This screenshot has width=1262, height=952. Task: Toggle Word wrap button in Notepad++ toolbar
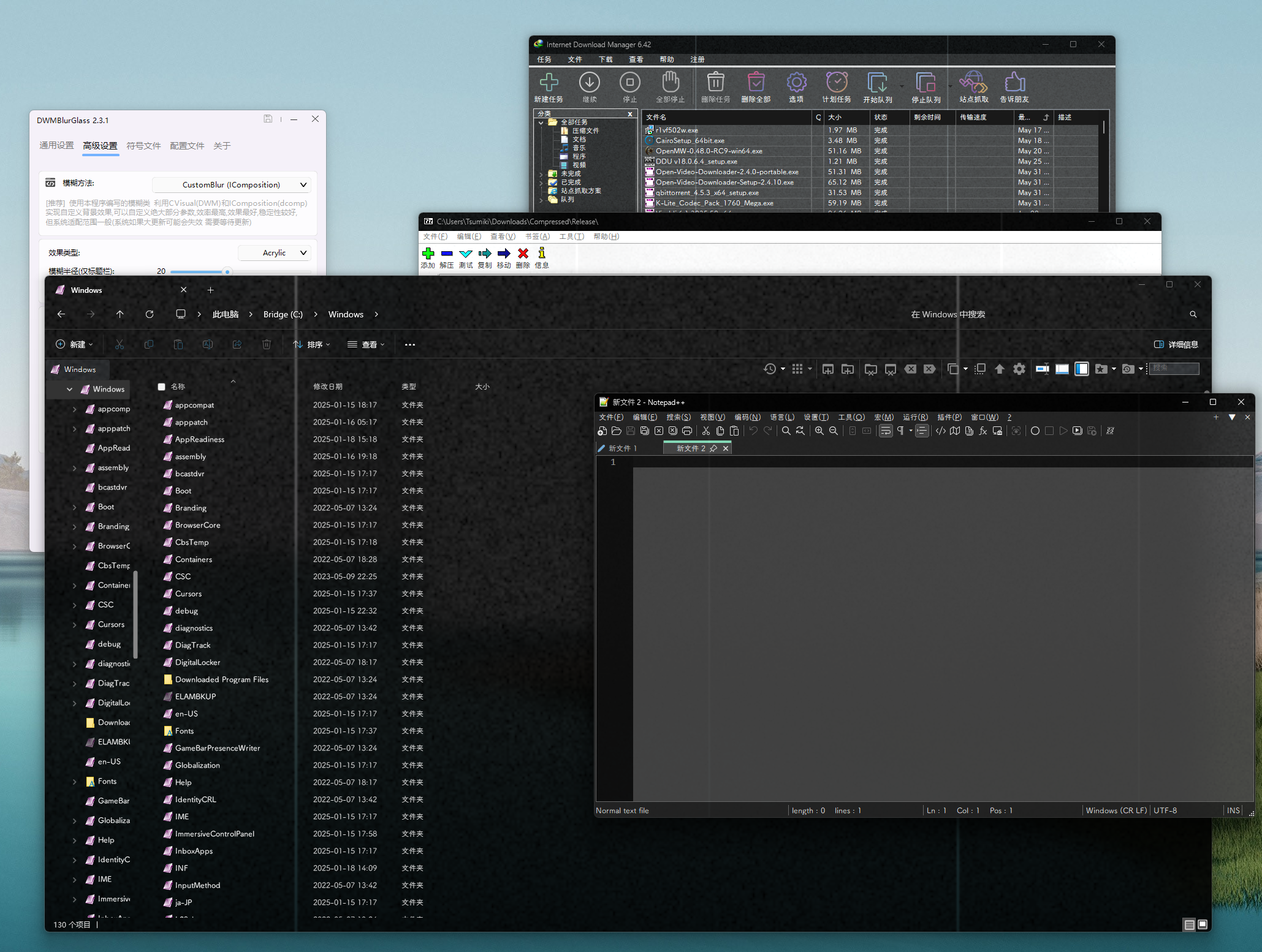pyautogui.click(x=886, y=431)
